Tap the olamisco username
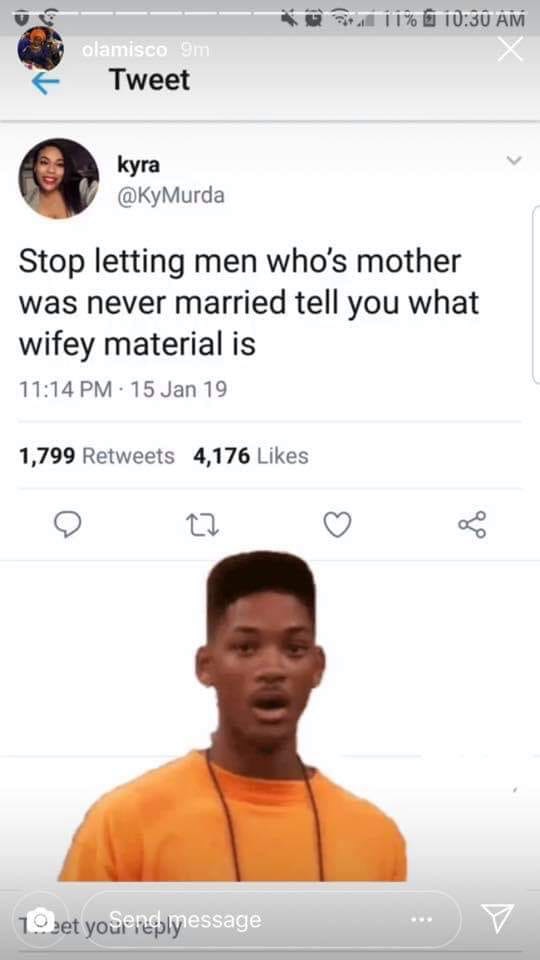Screen dimensions: 540x960 coord(124,50)
